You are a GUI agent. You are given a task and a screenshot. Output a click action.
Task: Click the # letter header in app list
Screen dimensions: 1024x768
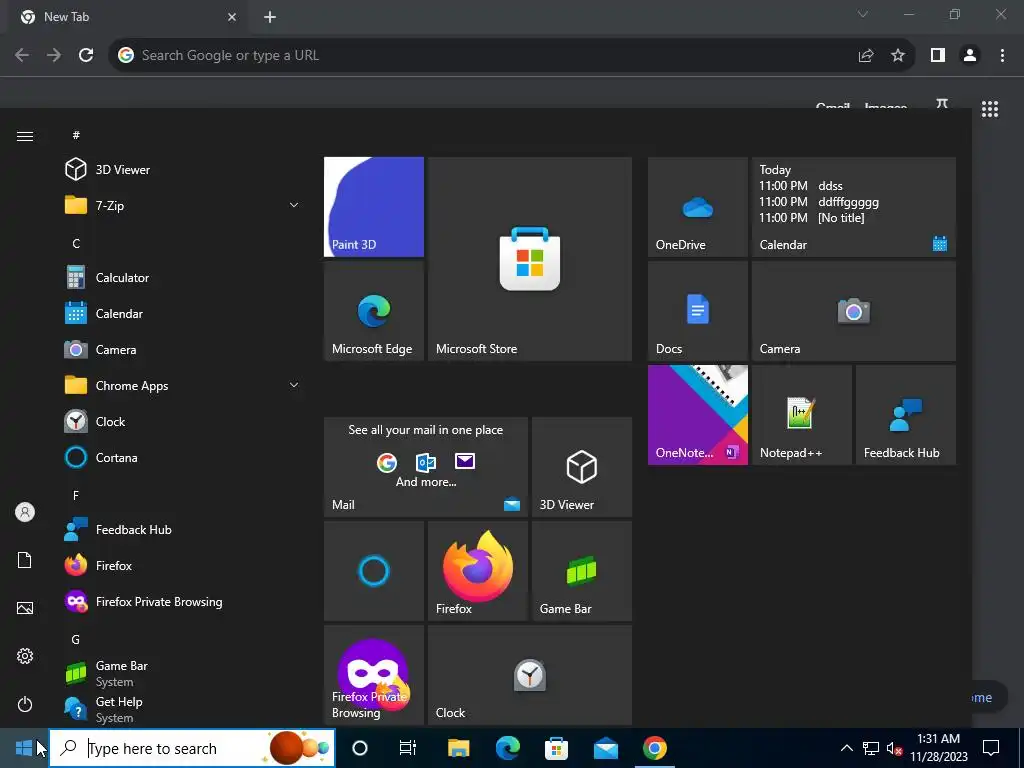coord(76,135)
